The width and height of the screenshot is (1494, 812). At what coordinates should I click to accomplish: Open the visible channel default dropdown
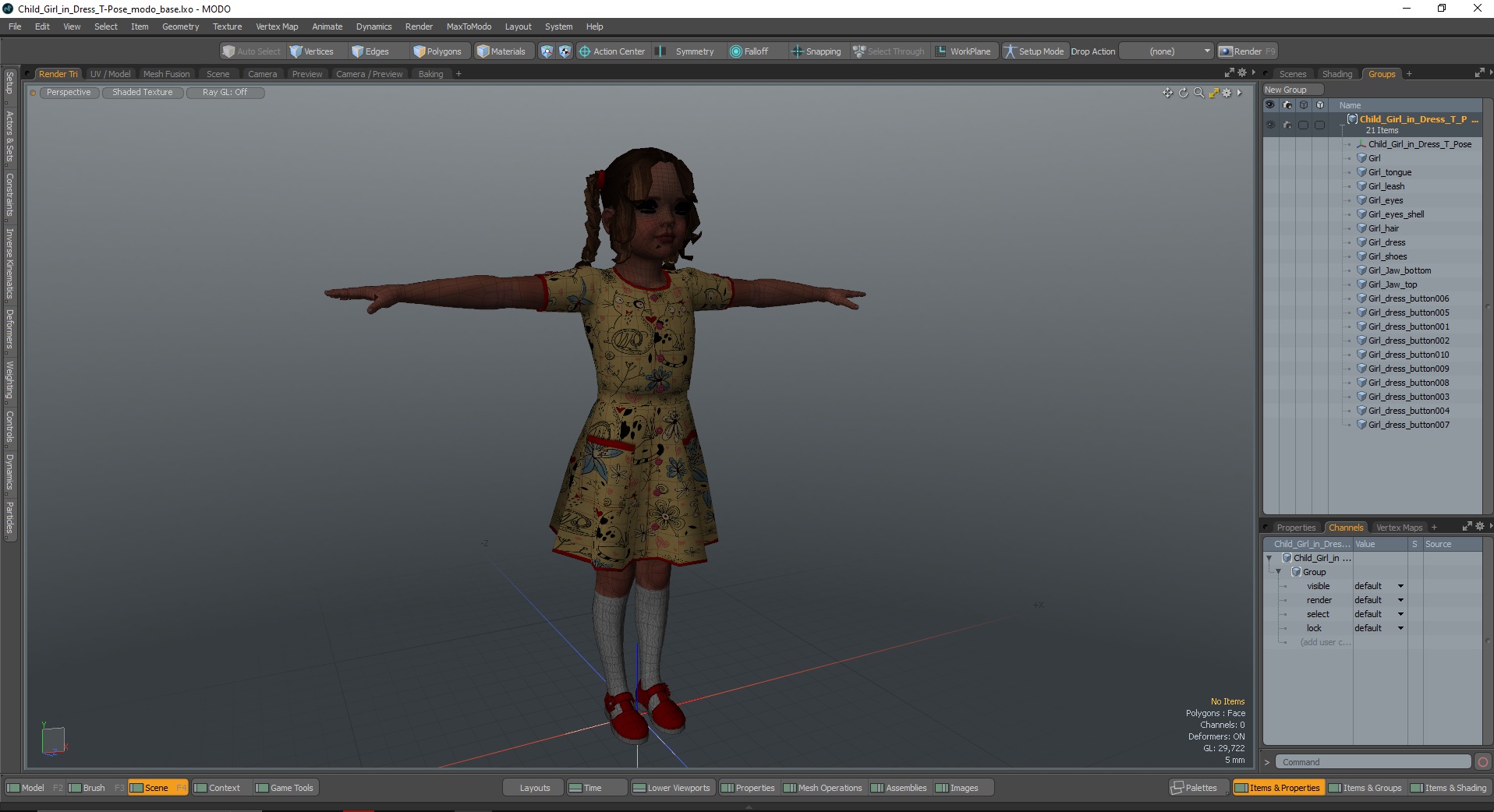pyautogui.click(x=1379, y=586)
